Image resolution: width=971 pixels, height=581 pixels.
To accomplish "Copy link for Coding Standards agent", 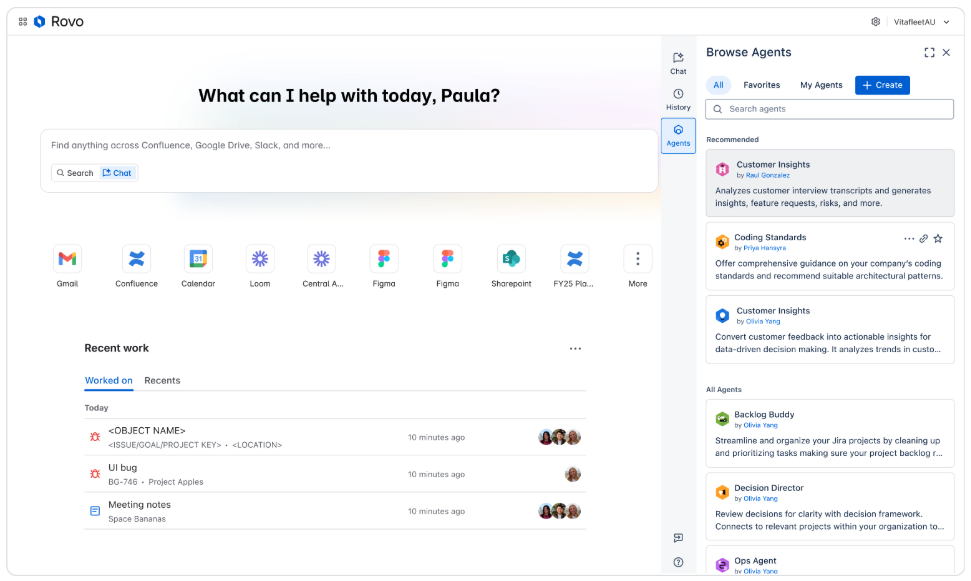I will click(x=923, y=238).
